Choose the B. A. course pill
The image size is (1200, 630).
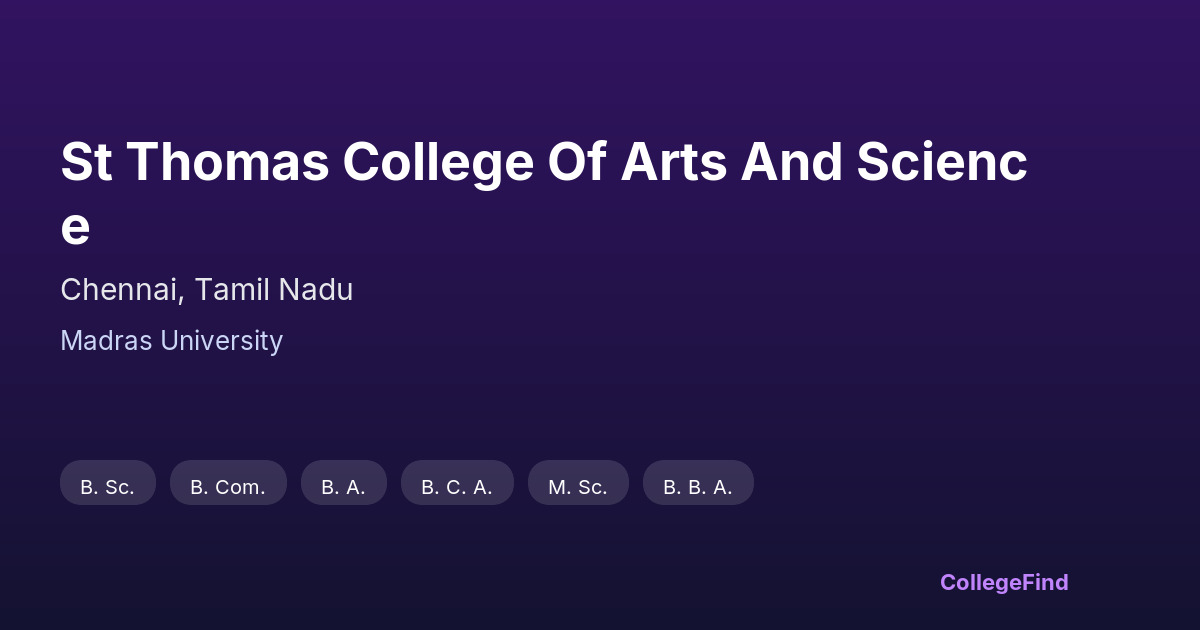pyautogui.click(x=343, y=487)
